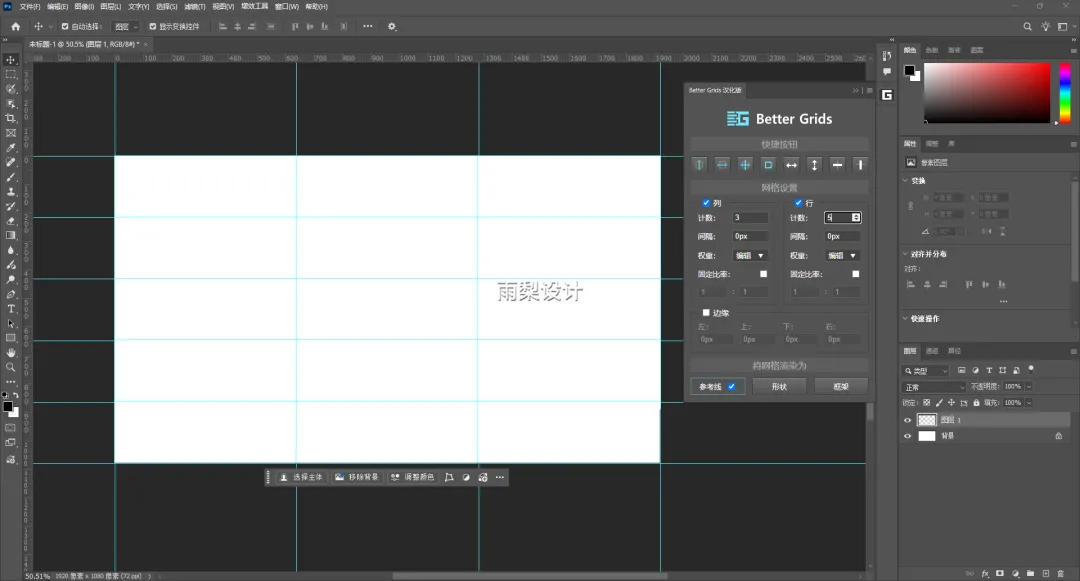The height and width of the screenshot is (581, 1080).
Task: Enable fixed ratio checkbox under rows
Action: click(855, 274)
